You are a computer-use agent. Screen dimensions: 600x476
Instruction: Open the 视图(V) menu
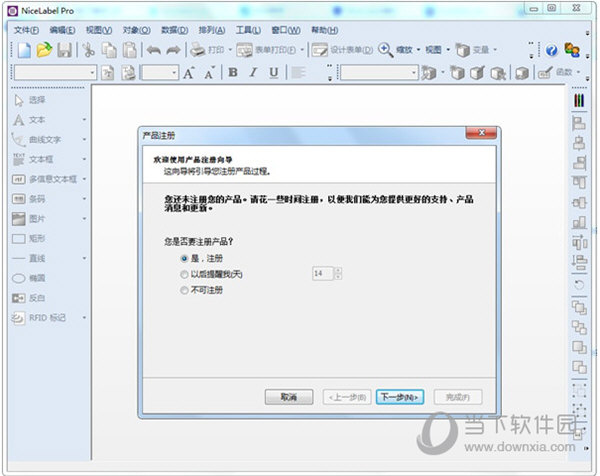(x=99, y=30)
